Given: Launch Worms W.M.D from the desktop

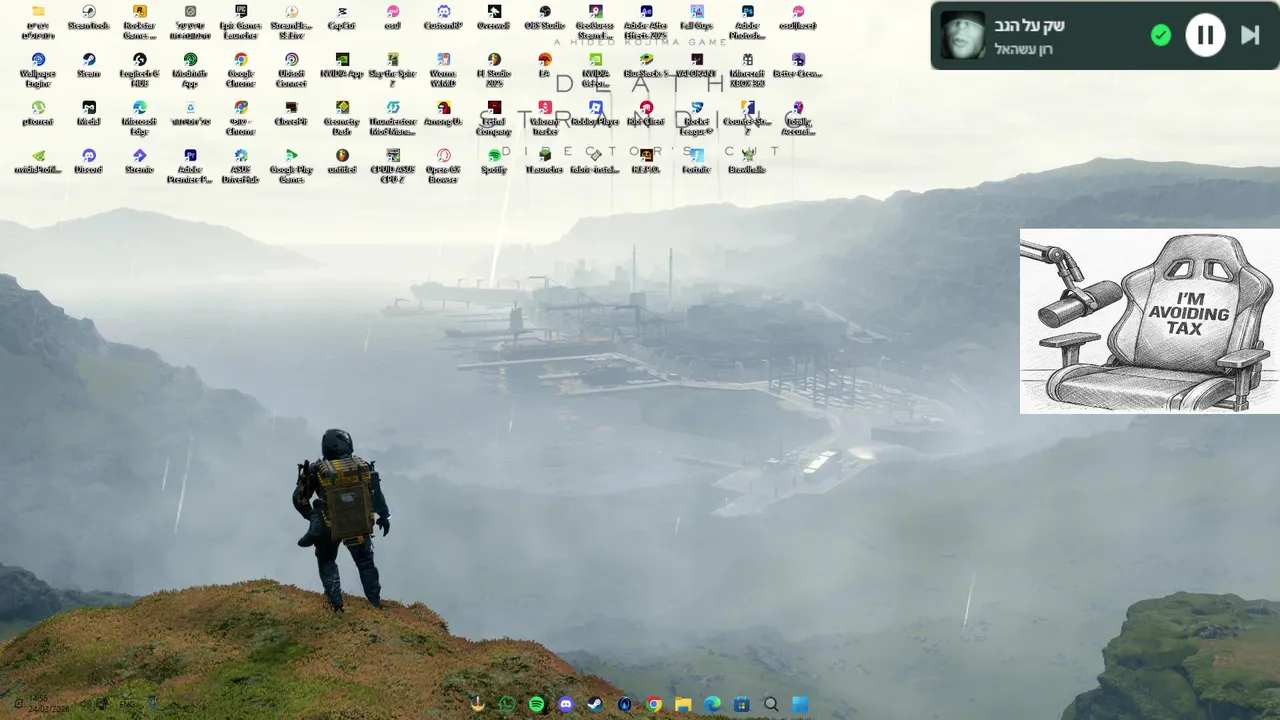Looking at the screenshot, I should coord(444,67).
